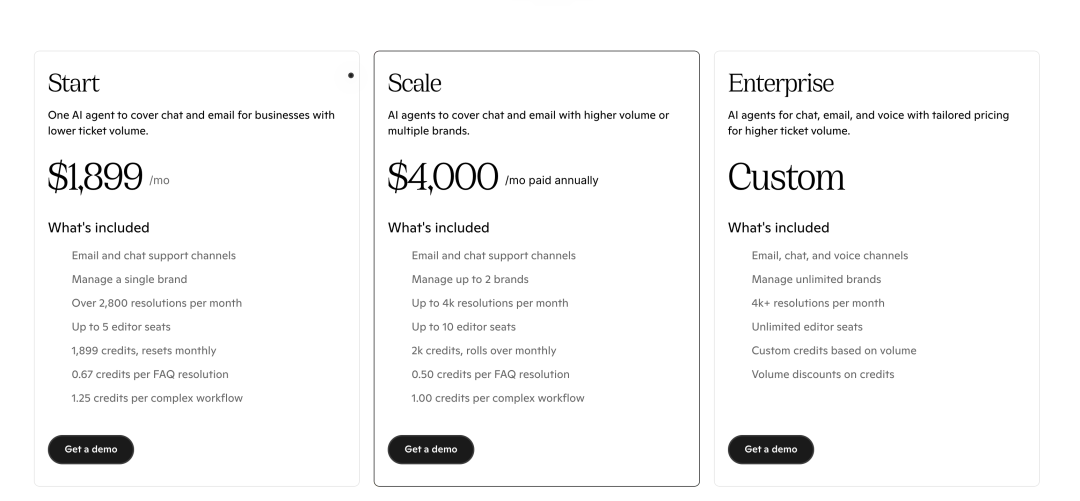Click the $1,899 price text

(x=95, y=177)
